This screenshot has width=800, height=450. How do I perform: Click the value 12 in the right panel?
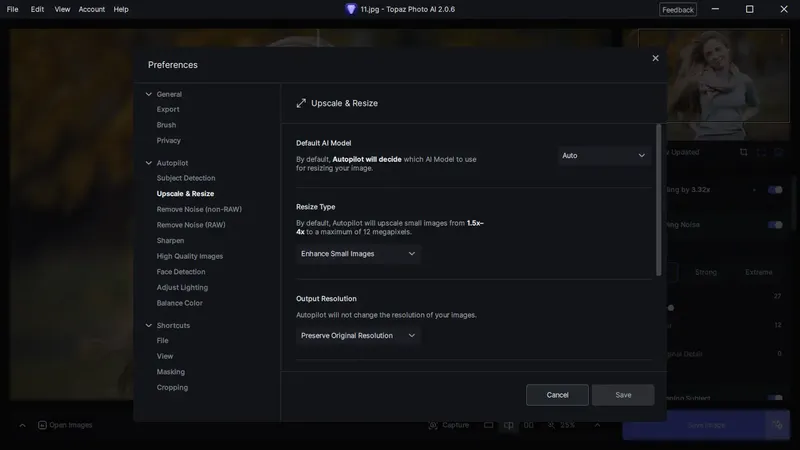pos(777,325)
